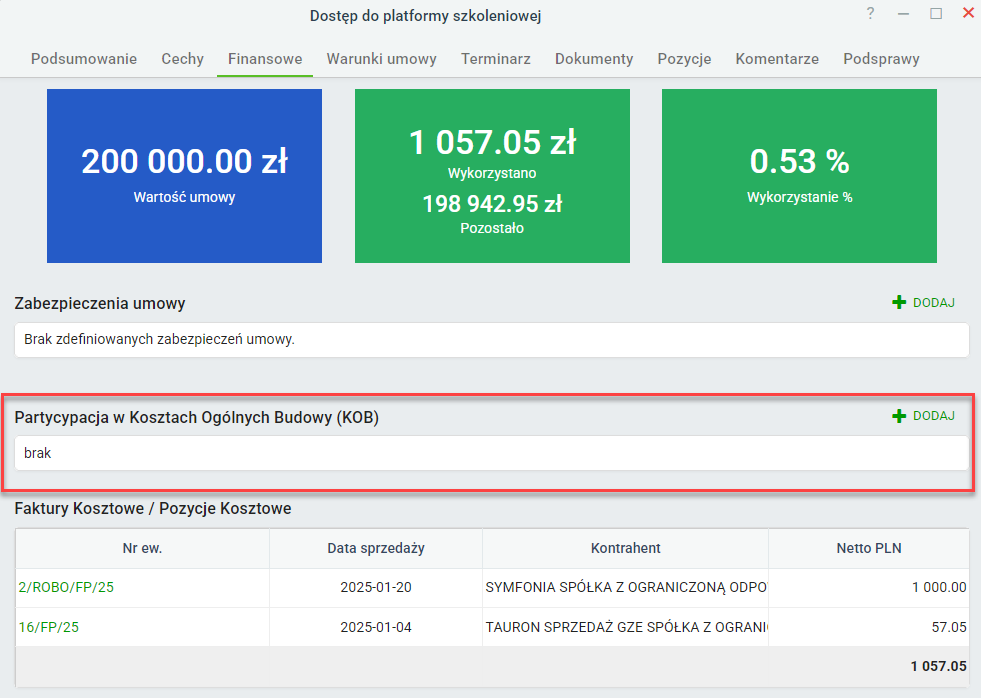Maximize the window
The height and width of the screenshot is (698, 981).
(x=936, y=14)
